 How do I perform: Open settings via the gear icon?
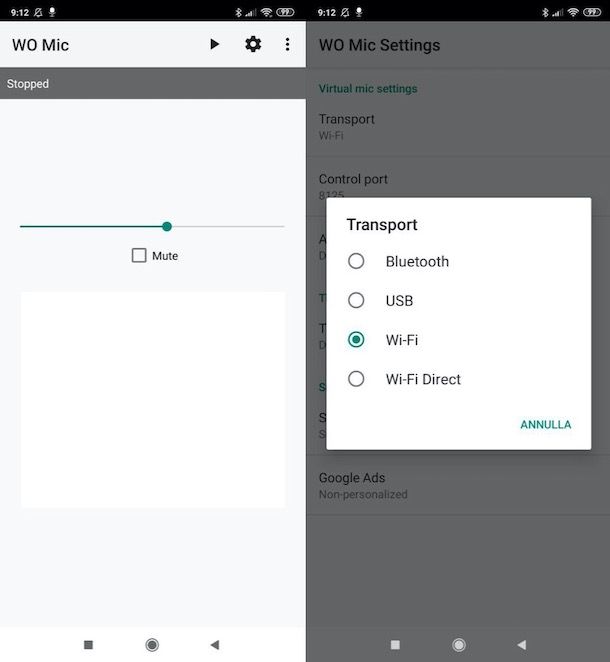pos(253,44)
